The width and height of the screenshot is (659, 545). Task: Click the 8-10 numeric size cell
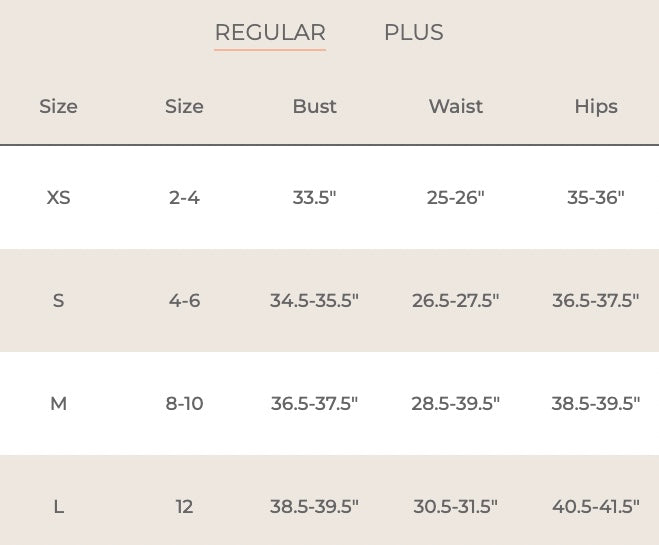point(184,404)
